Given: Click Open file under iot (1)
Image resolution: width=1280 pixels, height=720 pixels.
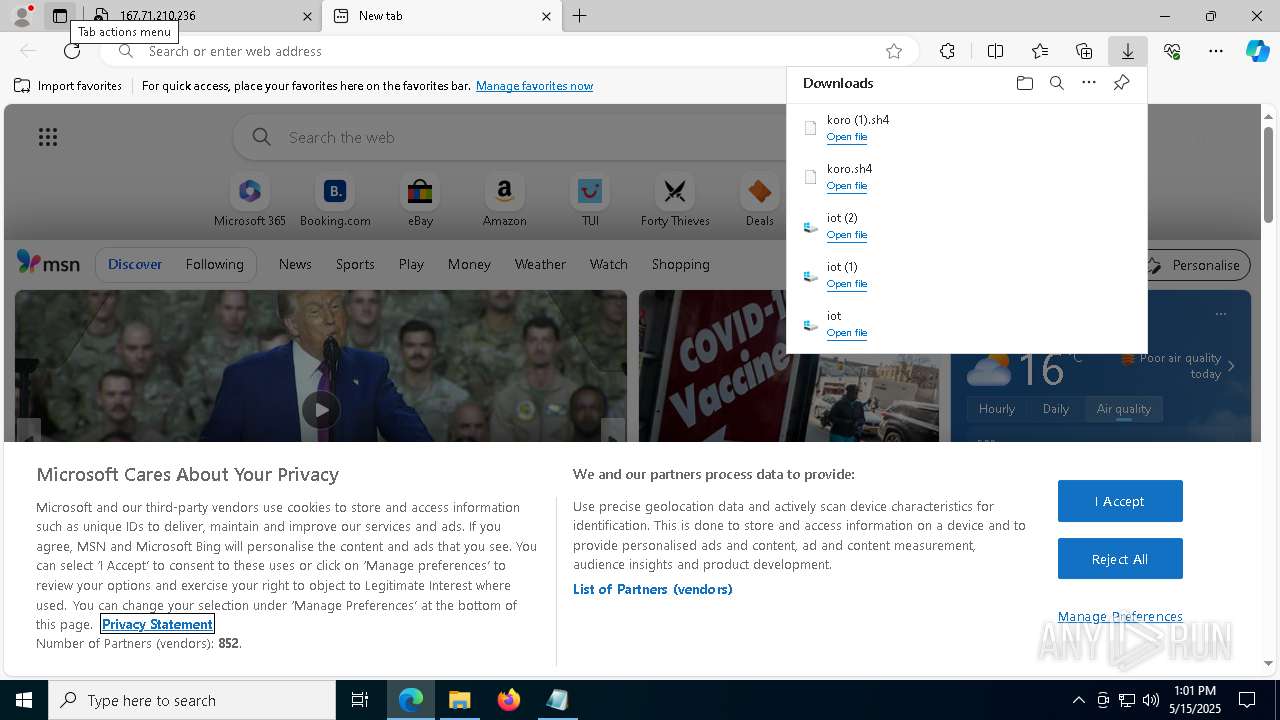Looking at the screenshot, I should (x=846, y=284).
